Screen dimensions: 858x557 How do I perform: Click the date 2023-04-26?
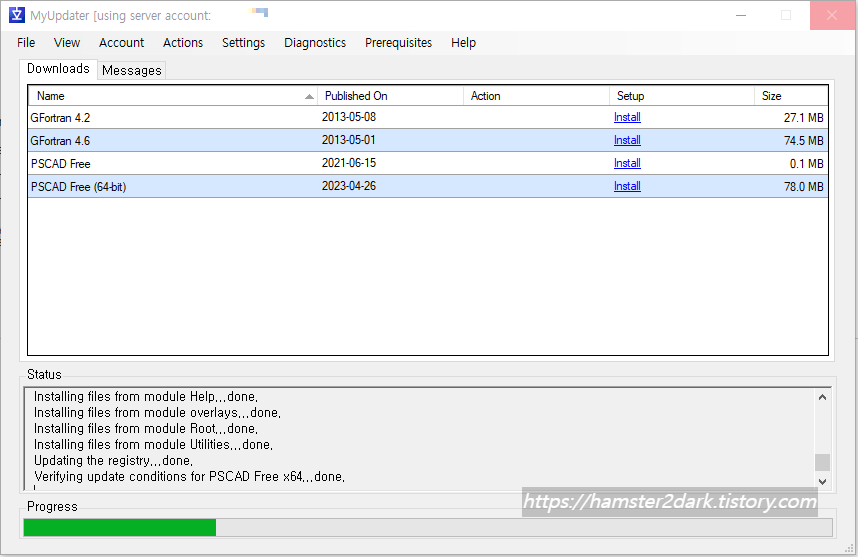point(349,185)
